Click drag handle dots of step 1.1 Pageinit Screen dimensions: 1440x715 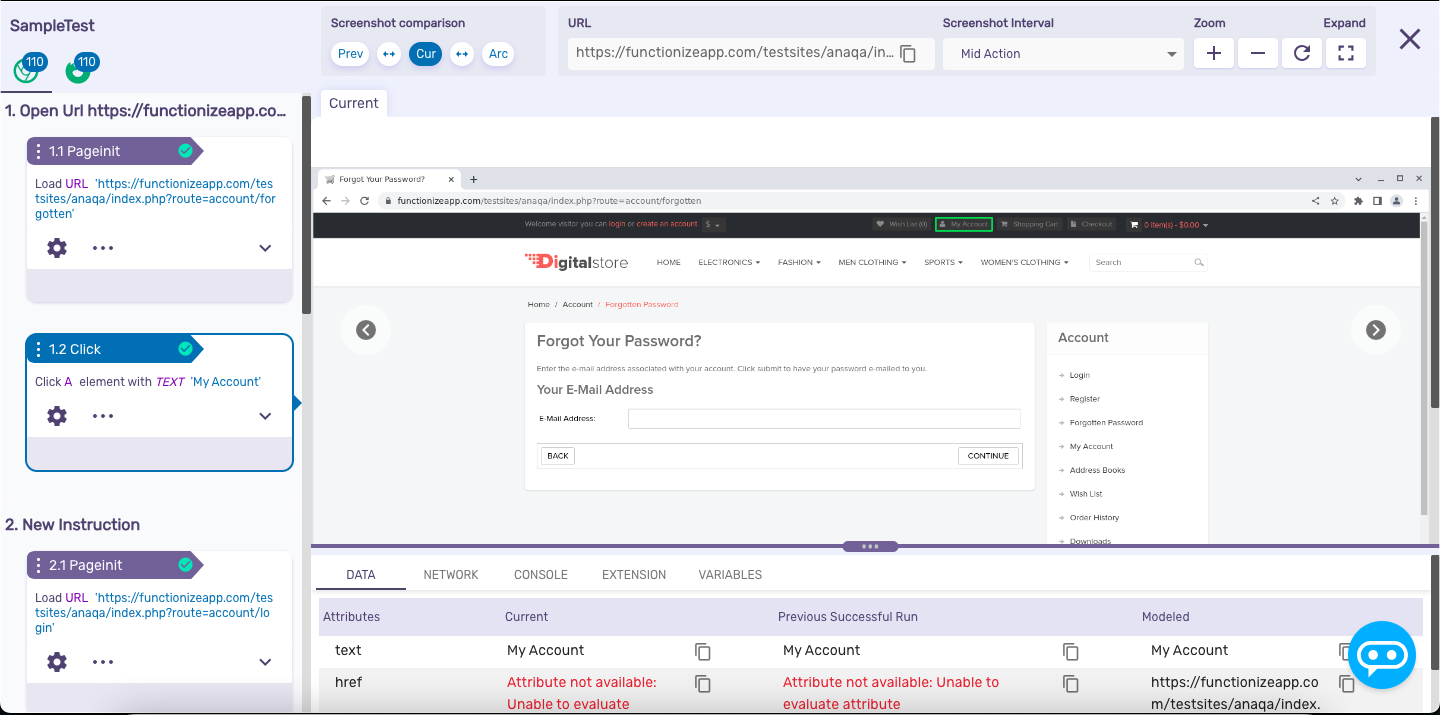[38, 151]
